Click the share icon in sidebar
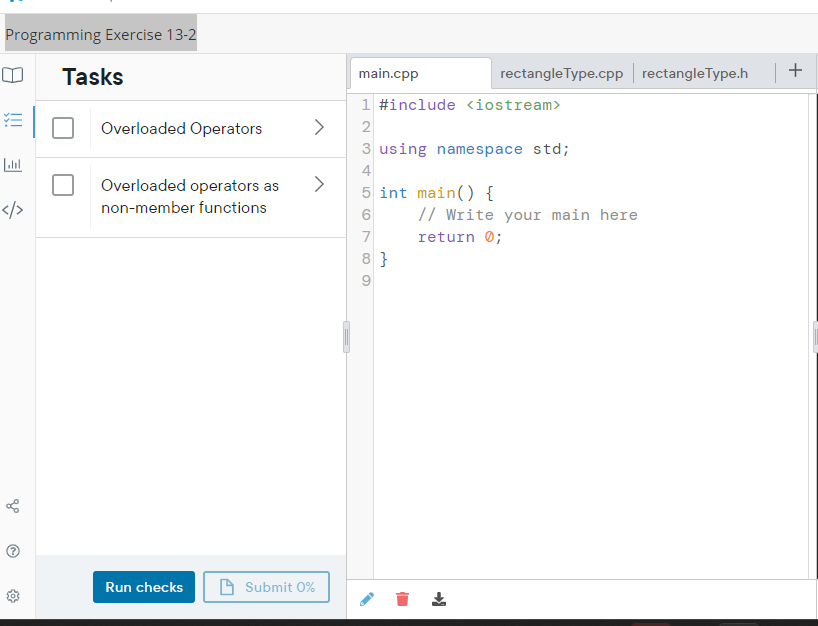Viewport: 818px width, 626px height. 13,506
